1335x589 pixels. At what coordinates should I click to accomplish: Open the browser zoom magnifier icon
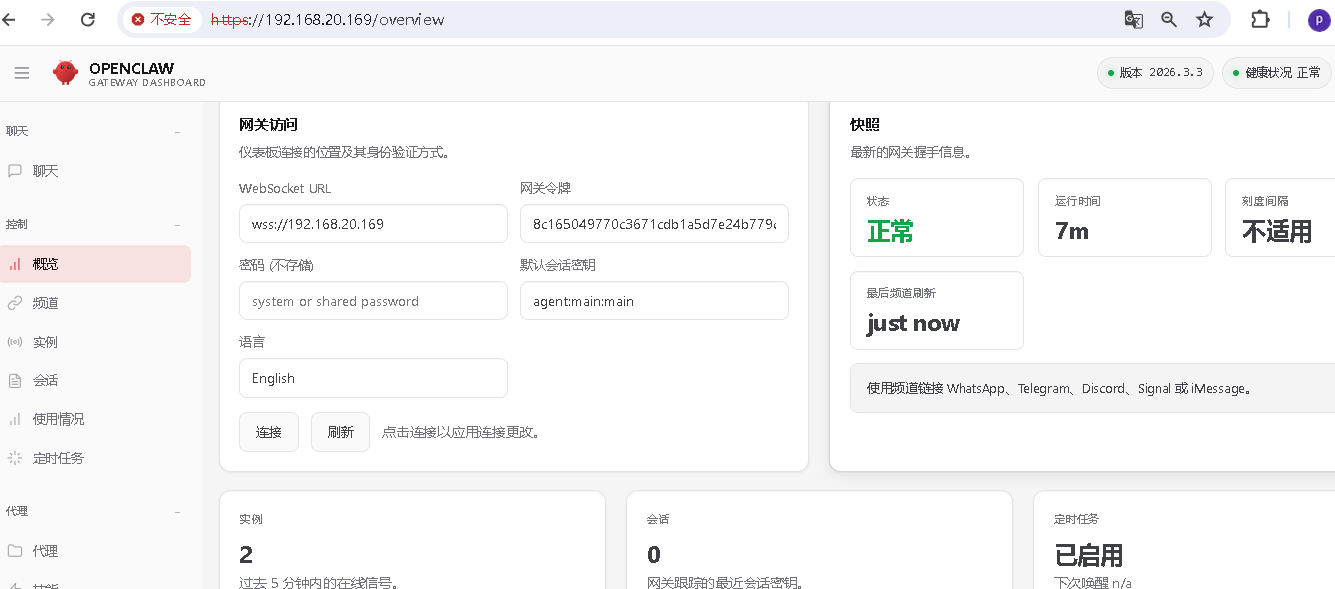1169,19
